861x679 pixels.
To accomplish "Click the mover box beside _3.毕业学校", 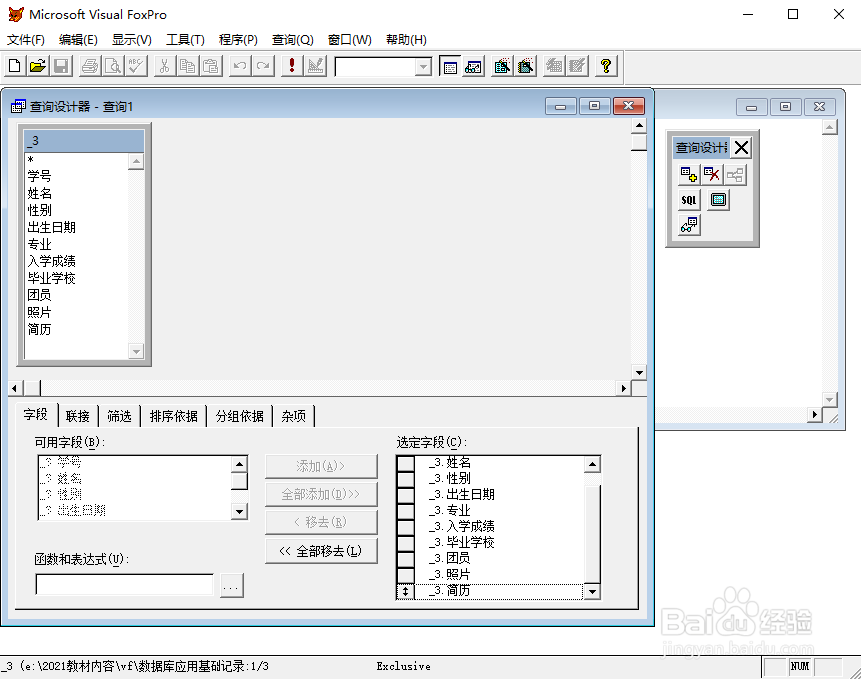I will tap(405, 543).
